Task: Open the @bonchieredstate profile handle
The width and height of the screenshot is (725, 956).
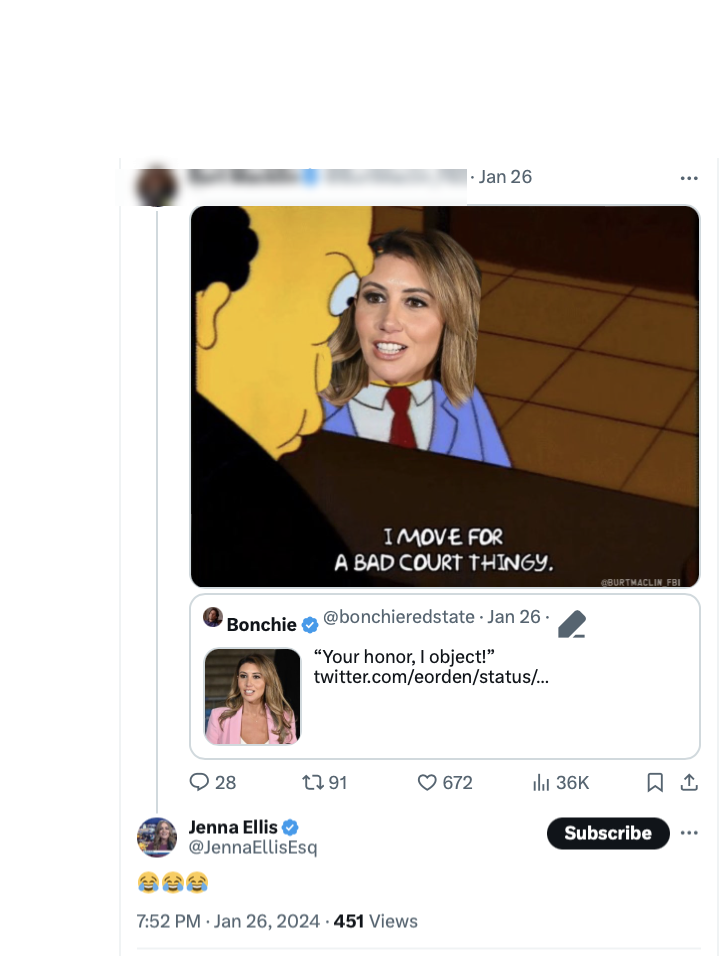Action: coord(399,617)
